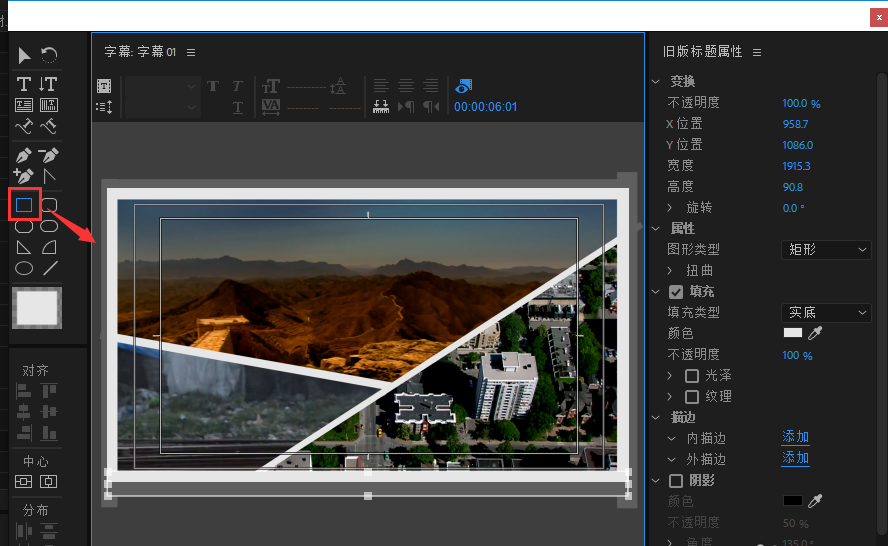Click 添加 next to 外描边
The image size is (888, 546).
(x=795, y=458)
